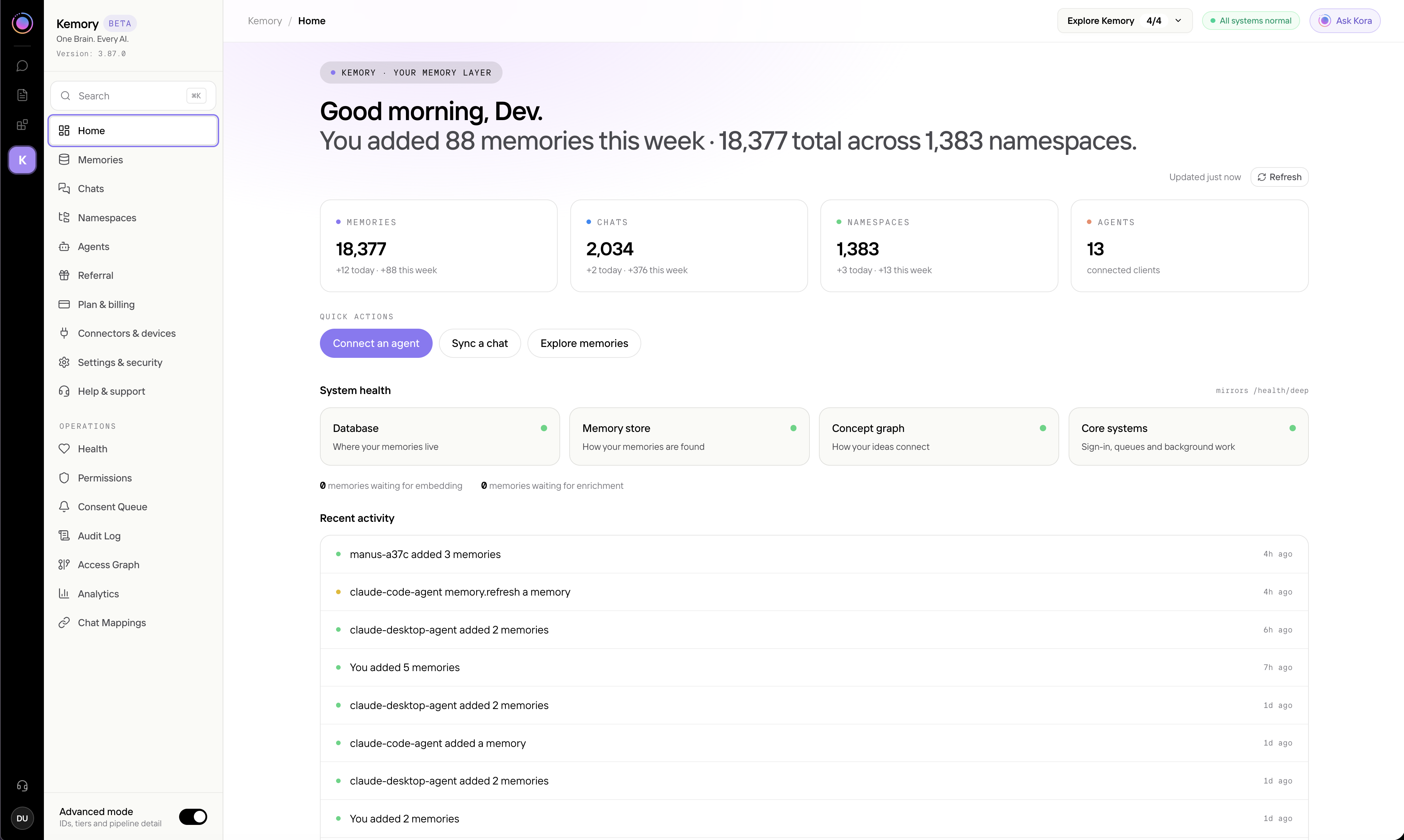
Task: Click the Analytics bar chart icon
Action: click(x=65, y=593)
